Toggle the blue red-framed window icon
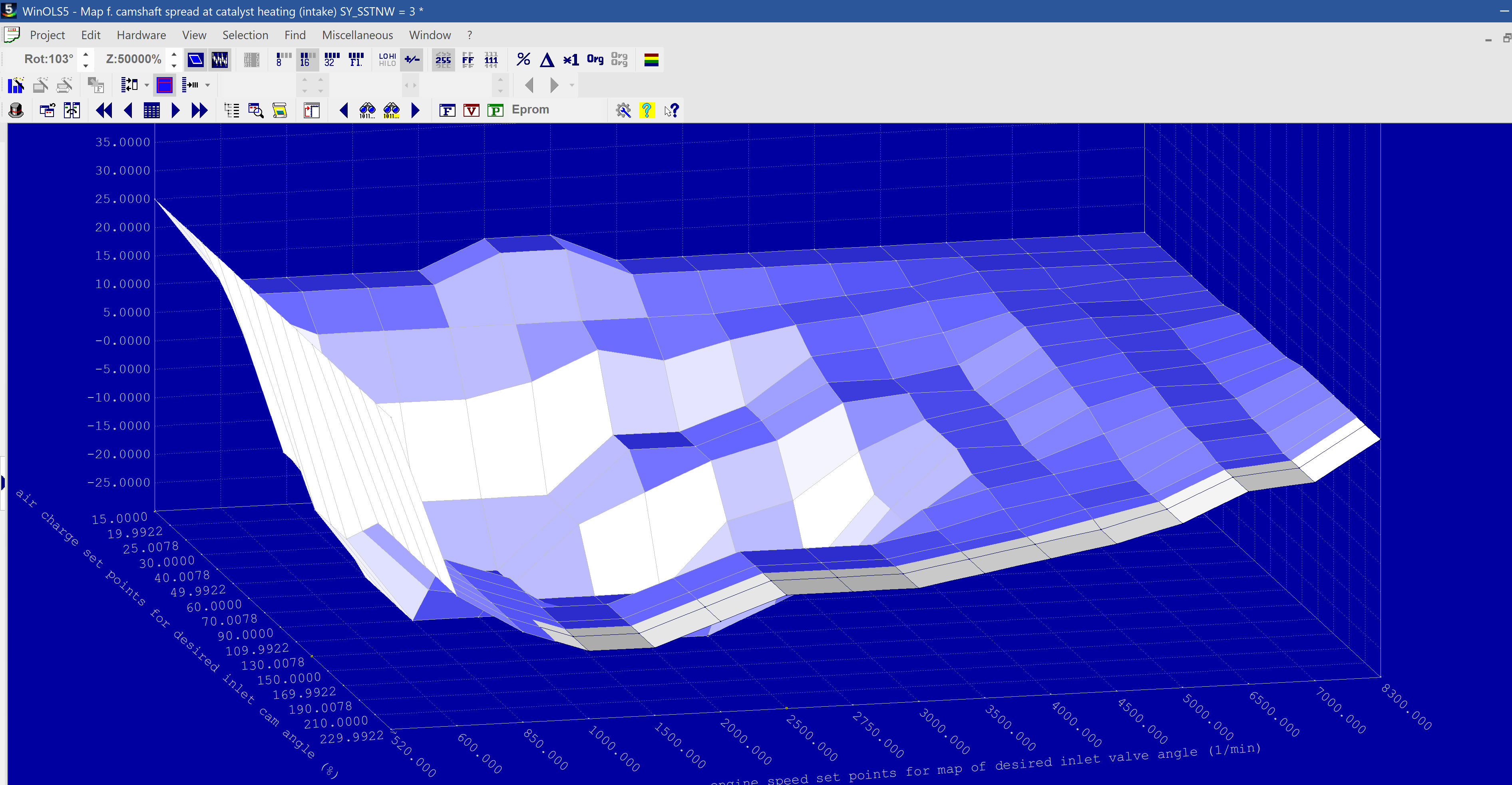The height and width of the screenshot is (785, 1512). 164,85
